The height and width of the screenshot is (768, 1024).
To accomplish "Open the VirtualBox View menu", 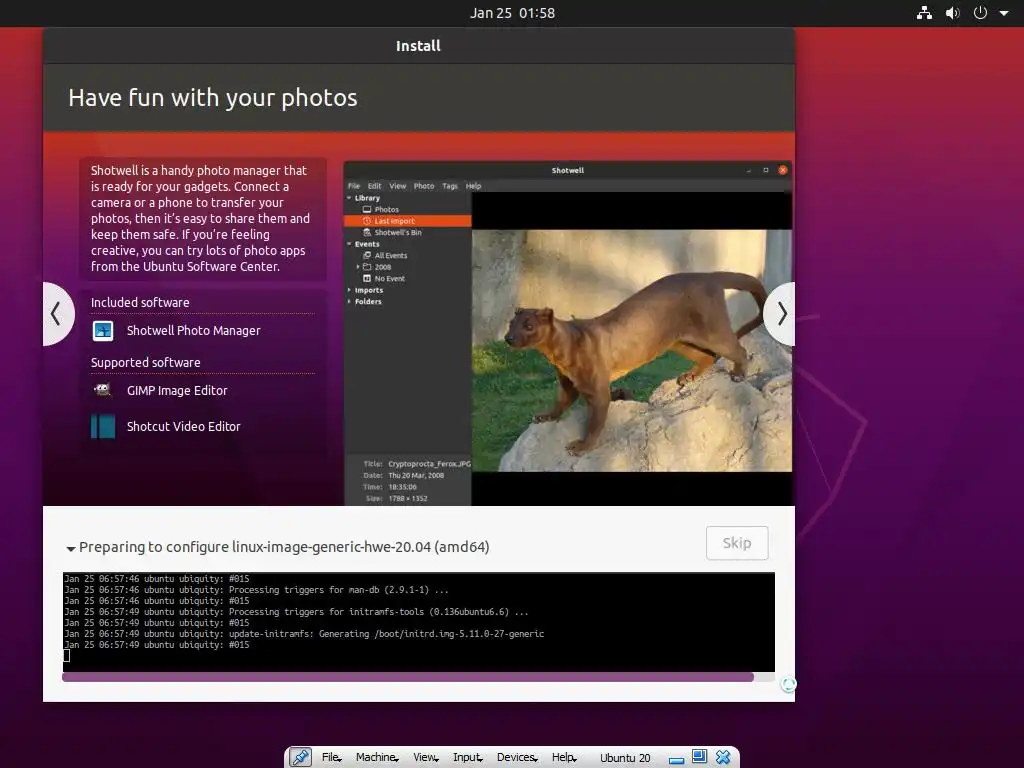I will click(x=426, y=758).
